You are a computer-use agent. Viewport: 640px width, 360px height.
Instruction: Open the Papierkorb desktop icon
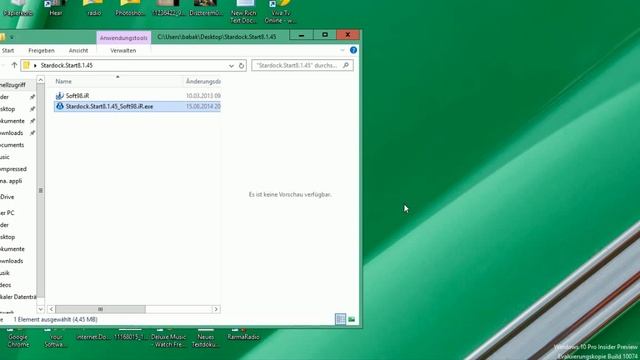(x=18, y=8)
